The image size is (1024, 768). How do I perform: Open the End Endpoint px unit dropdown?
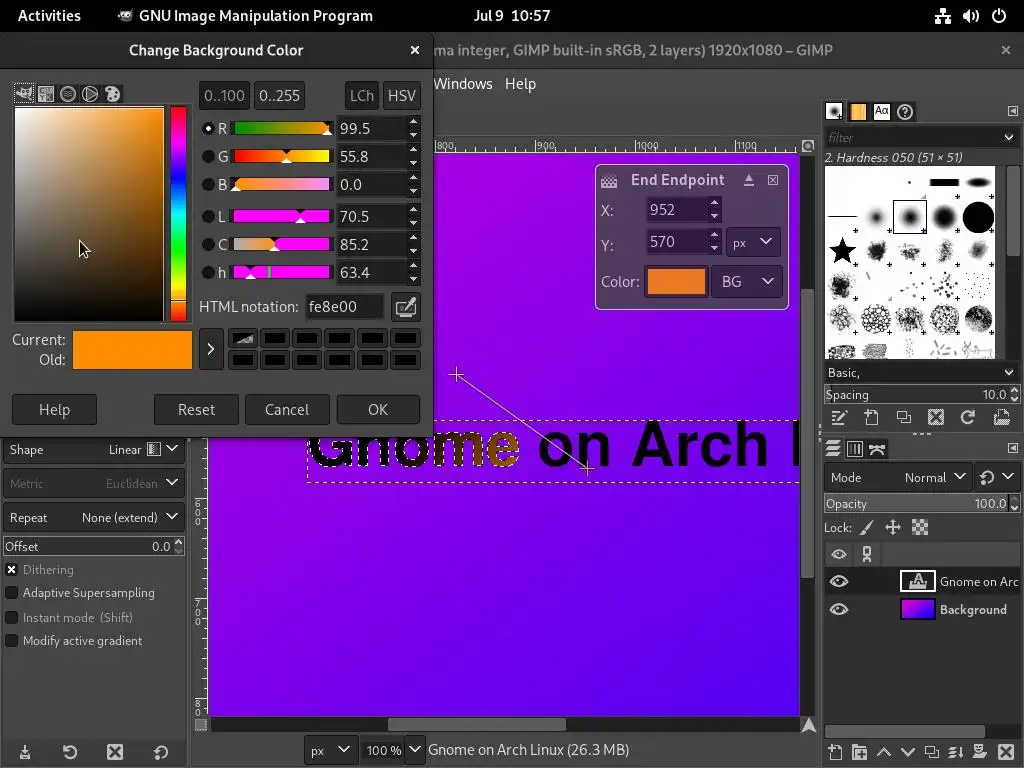tap(753, 242)
